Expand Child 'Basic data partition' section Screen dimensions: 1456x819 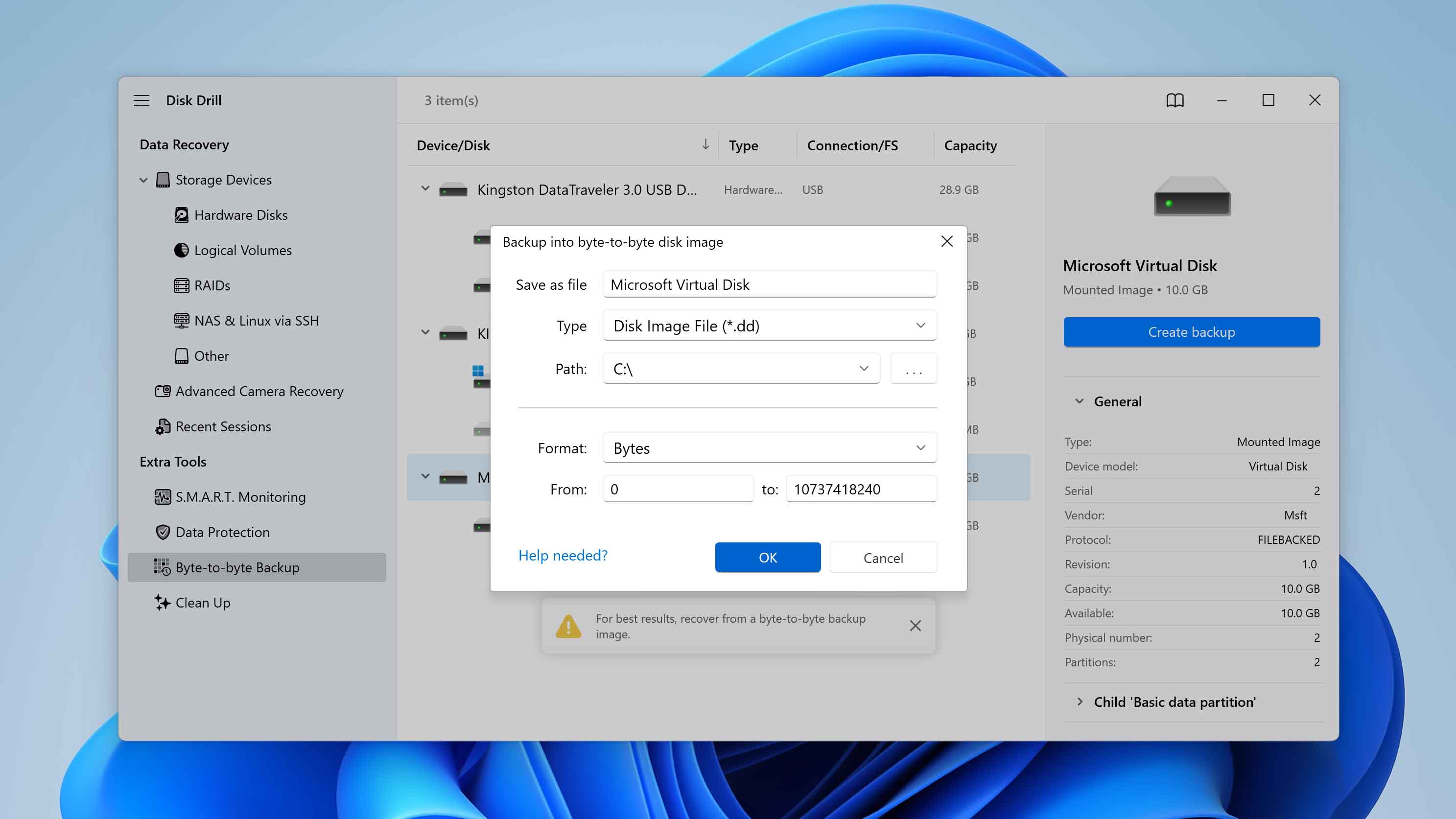click(x=1080, y=702)
